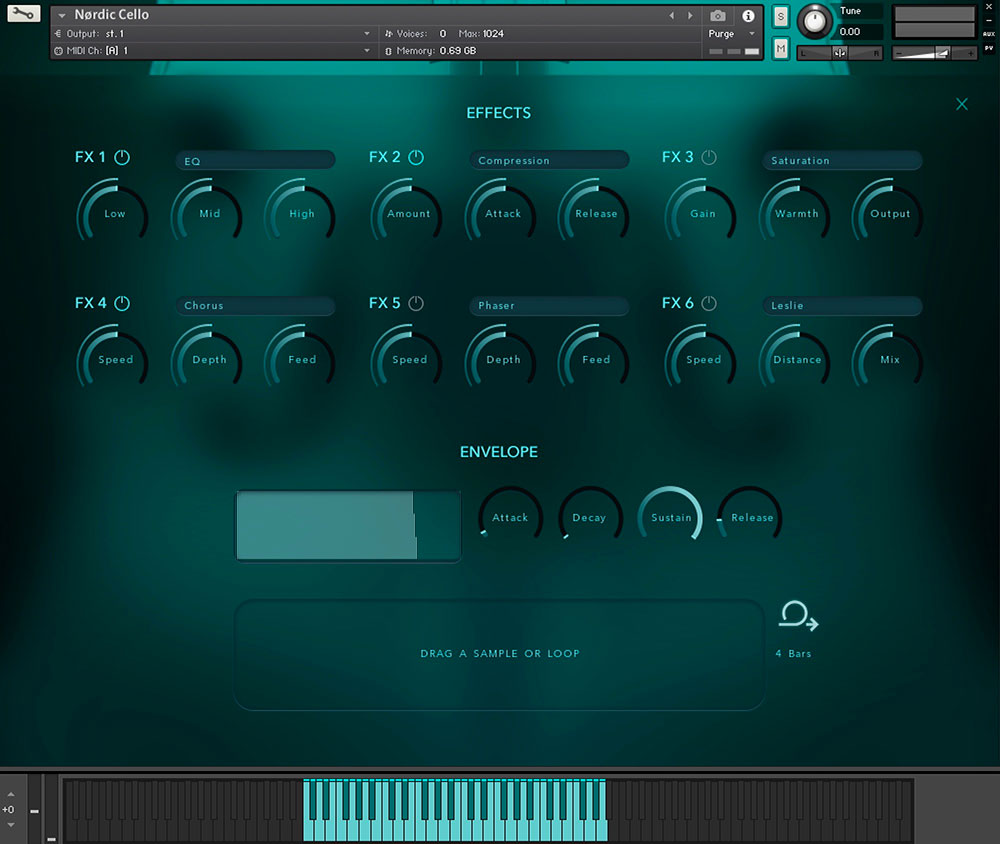Open the Purge menu
The width and height of the screenshot is (1000, 844).
point(728,33)
